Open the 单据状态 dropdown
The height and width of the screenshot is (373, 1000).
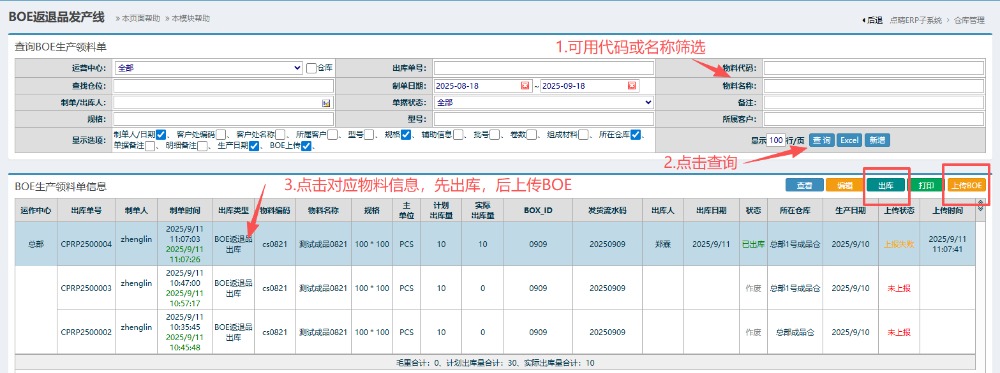pos(544,102)
